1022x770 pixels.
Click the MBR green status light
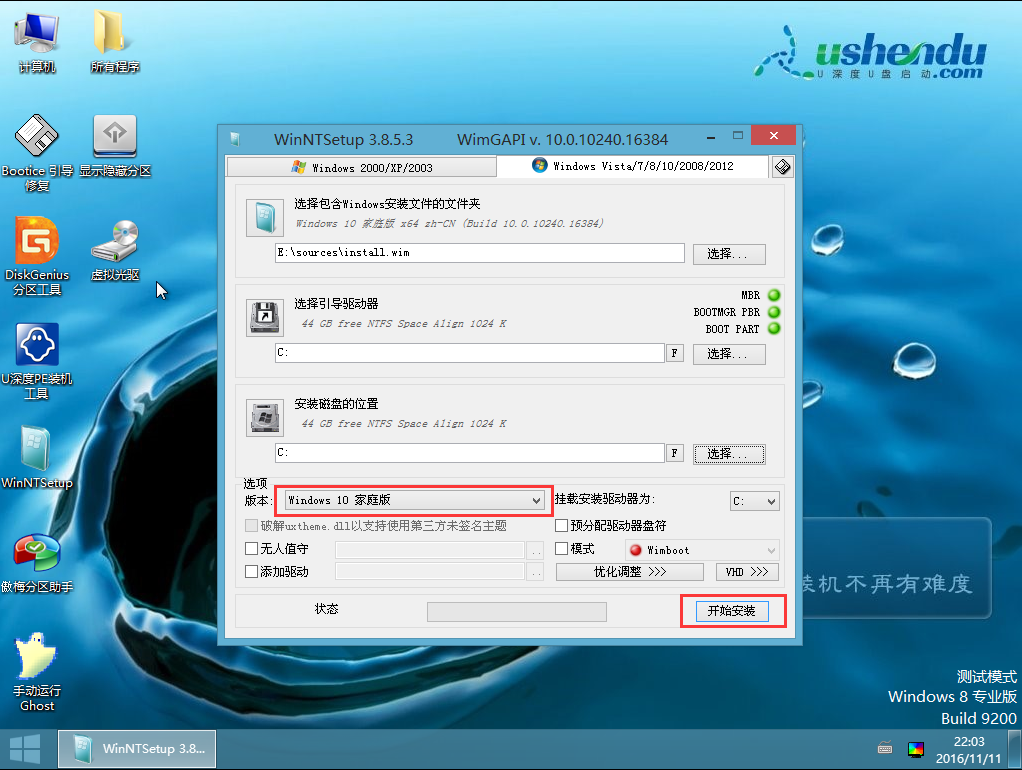click(774, 295)
